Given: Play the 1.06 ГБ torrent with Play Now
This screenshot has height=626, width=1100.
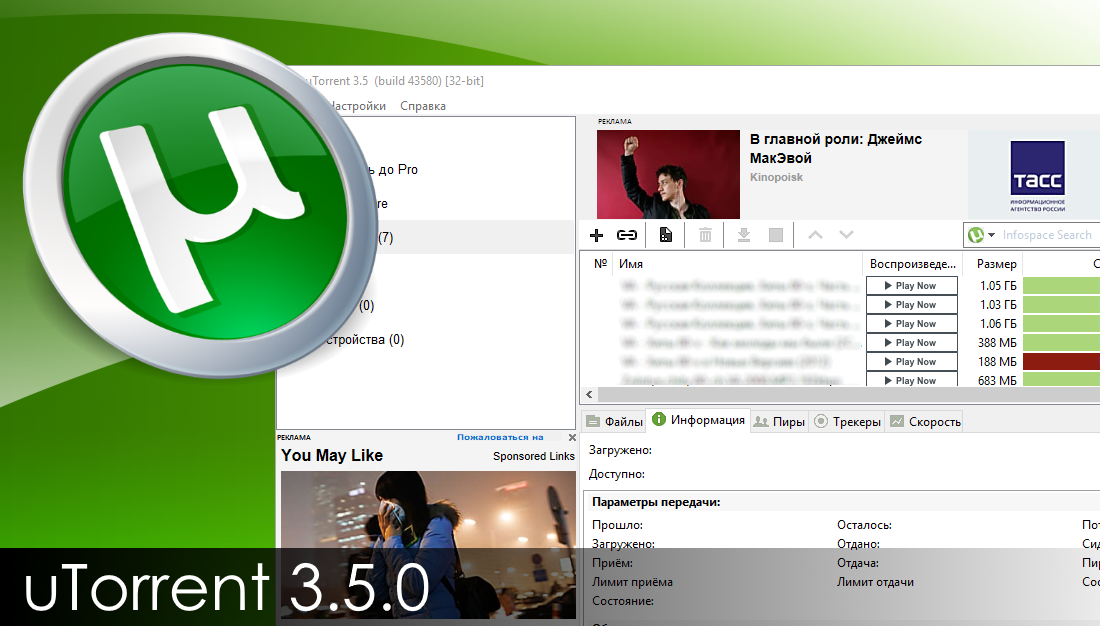Looking at the screenshot, I should (911, 324).
